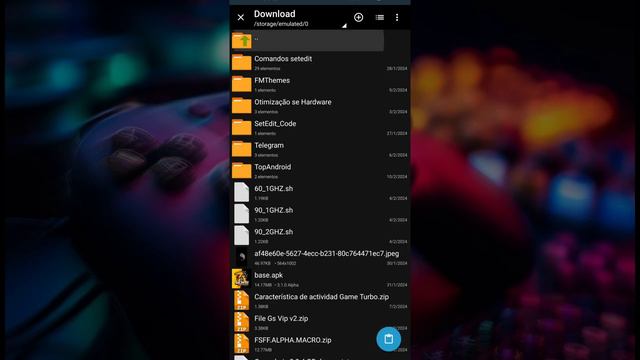Select the 90_2GHZ.sh file
Viewport: 640px width, 360px height.
tap(320, 236)
